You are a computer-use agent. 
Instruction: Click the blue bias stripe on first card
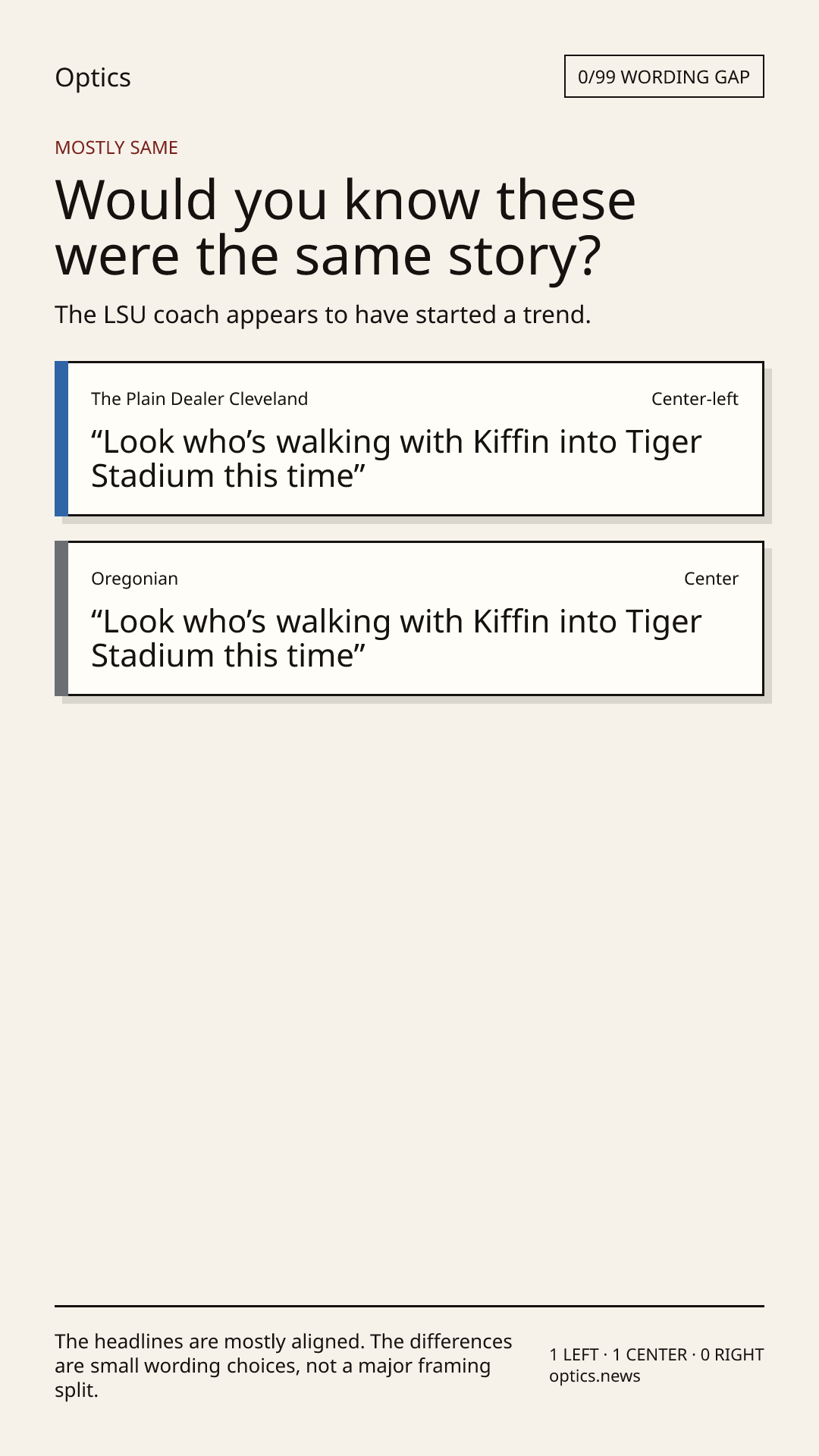[61, 439]
